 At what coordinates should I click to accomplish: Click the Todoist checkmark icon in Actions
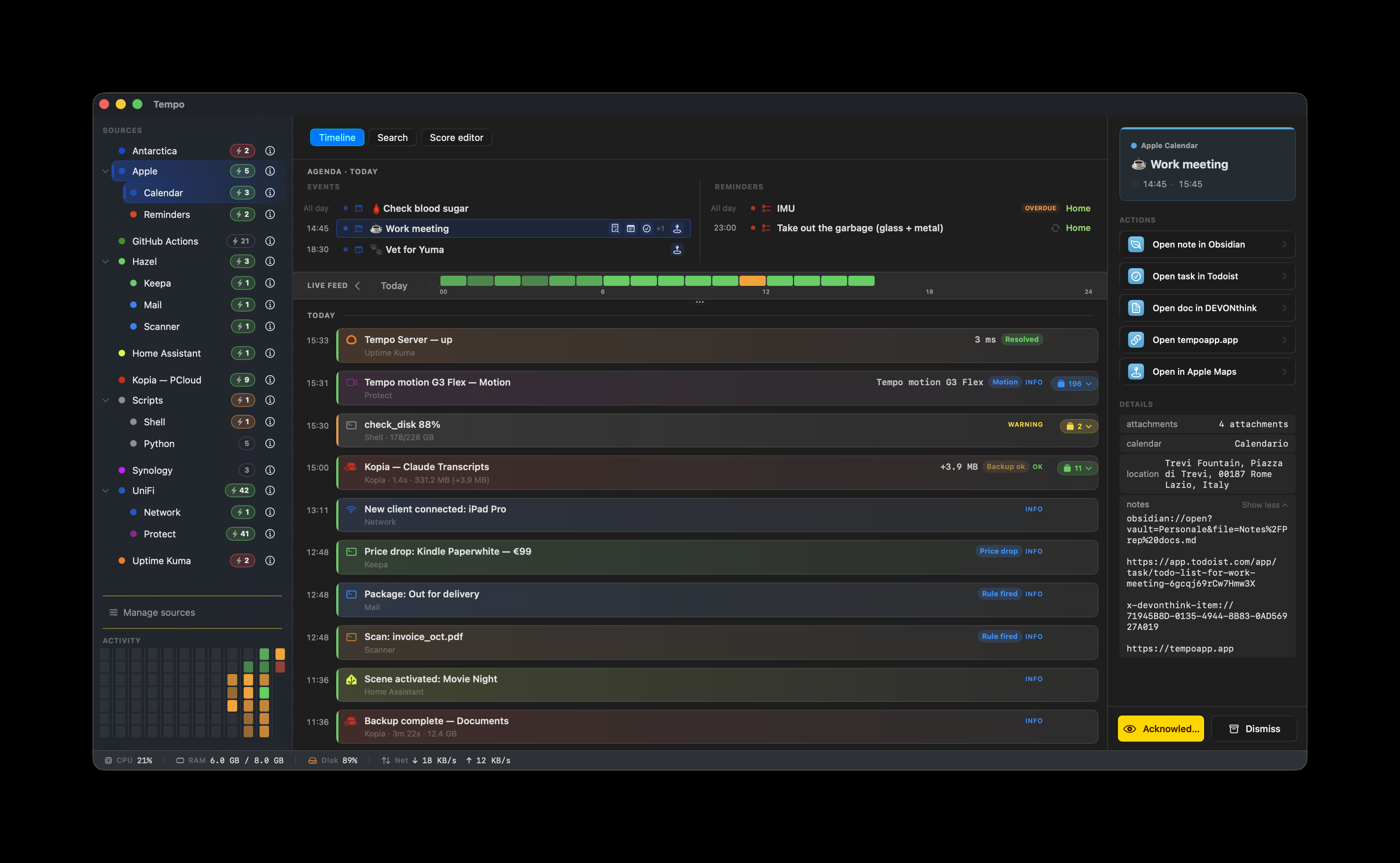(1136, 276)
